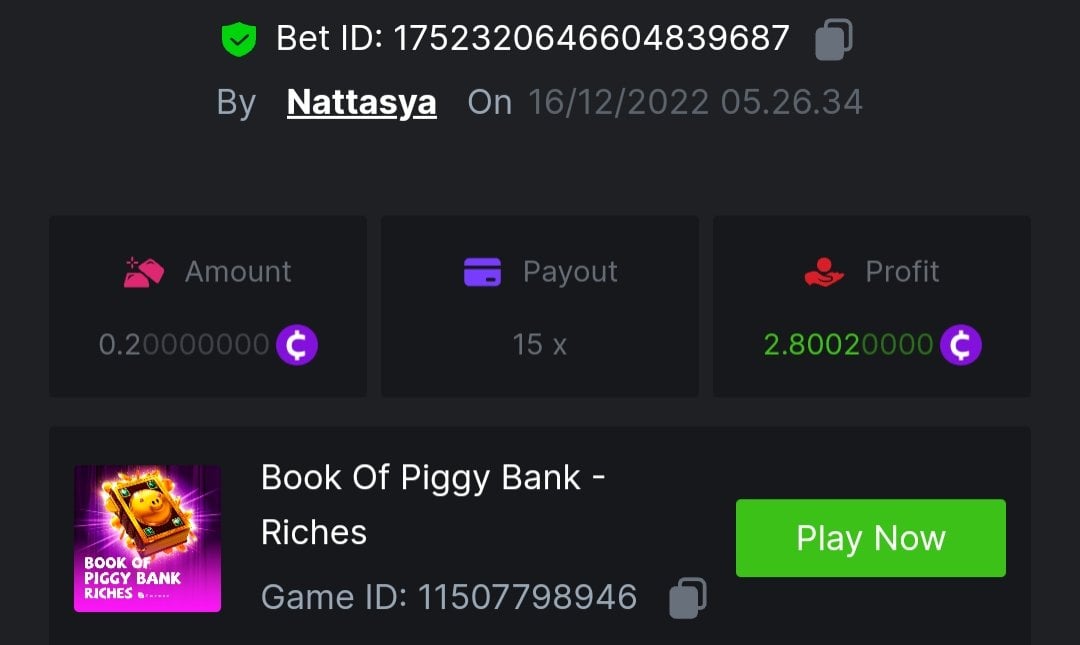
Task: Copy the Game ID number
Action: (687, 597)
